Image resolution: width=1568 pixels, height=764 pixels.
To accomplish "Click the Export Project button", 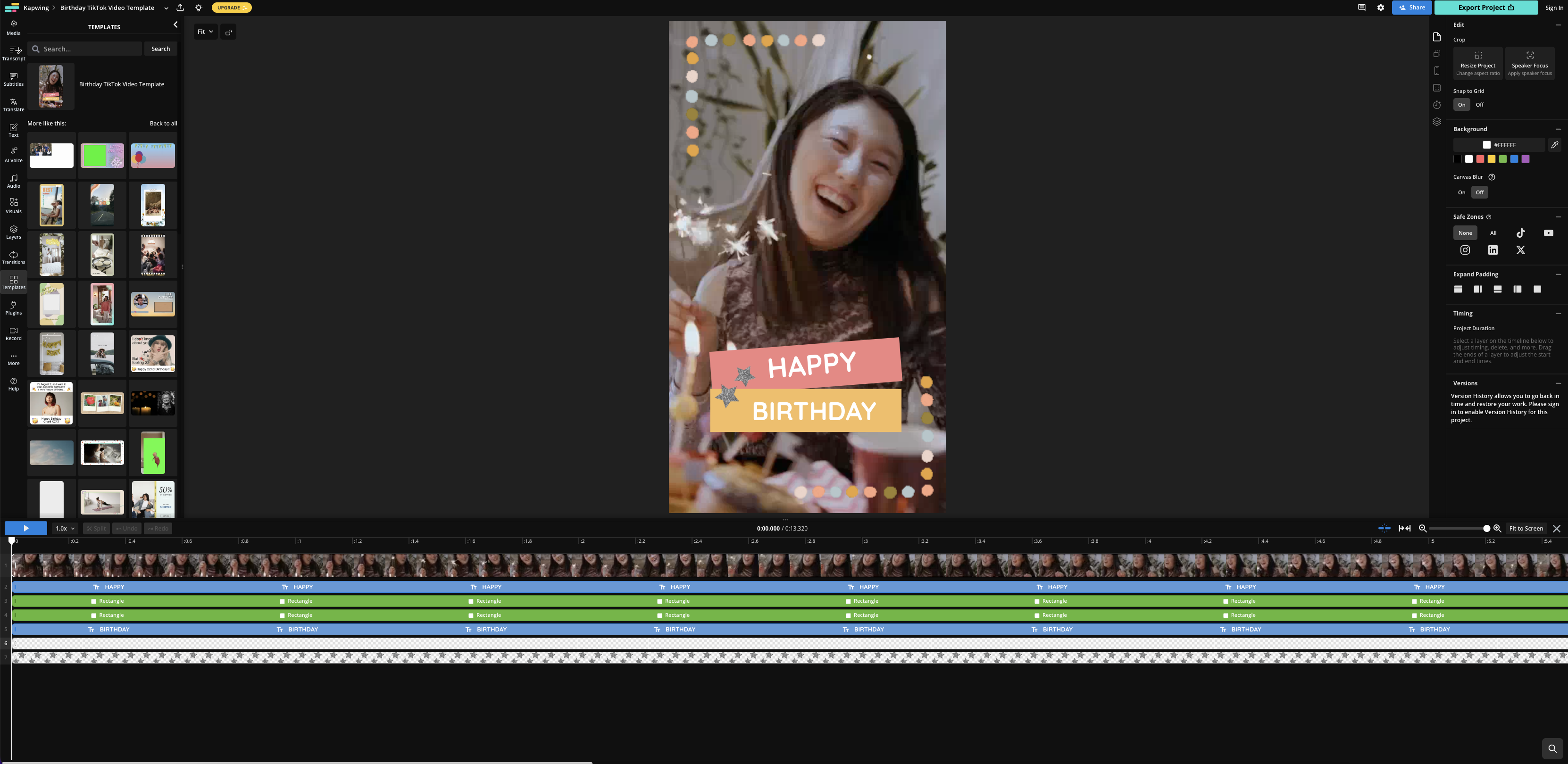I will (1486, 7).
